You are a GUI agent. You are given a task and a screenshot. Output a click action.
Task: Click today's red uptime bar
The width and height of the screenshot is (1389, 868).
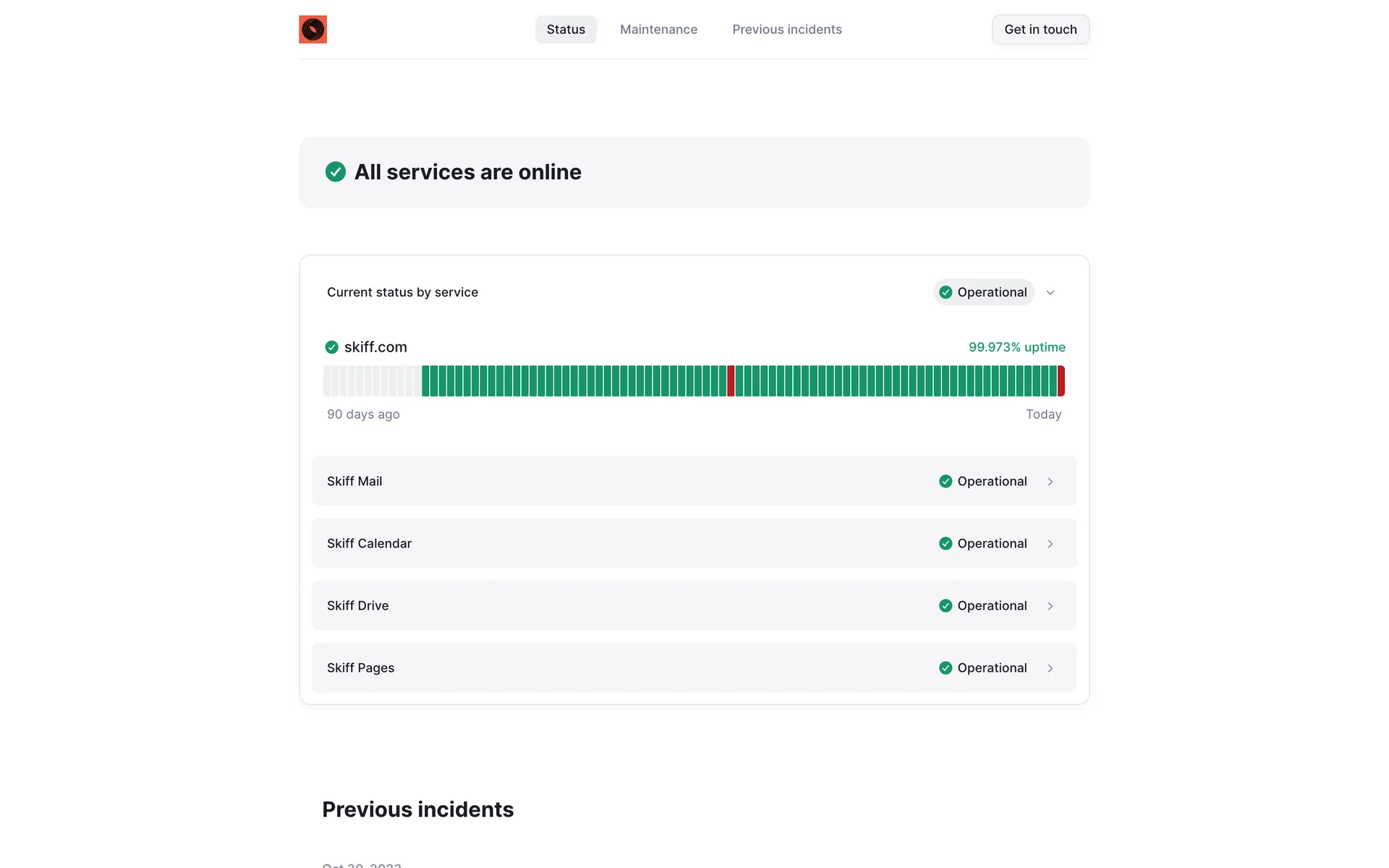pyautogui.click(x=1061, y=381)
